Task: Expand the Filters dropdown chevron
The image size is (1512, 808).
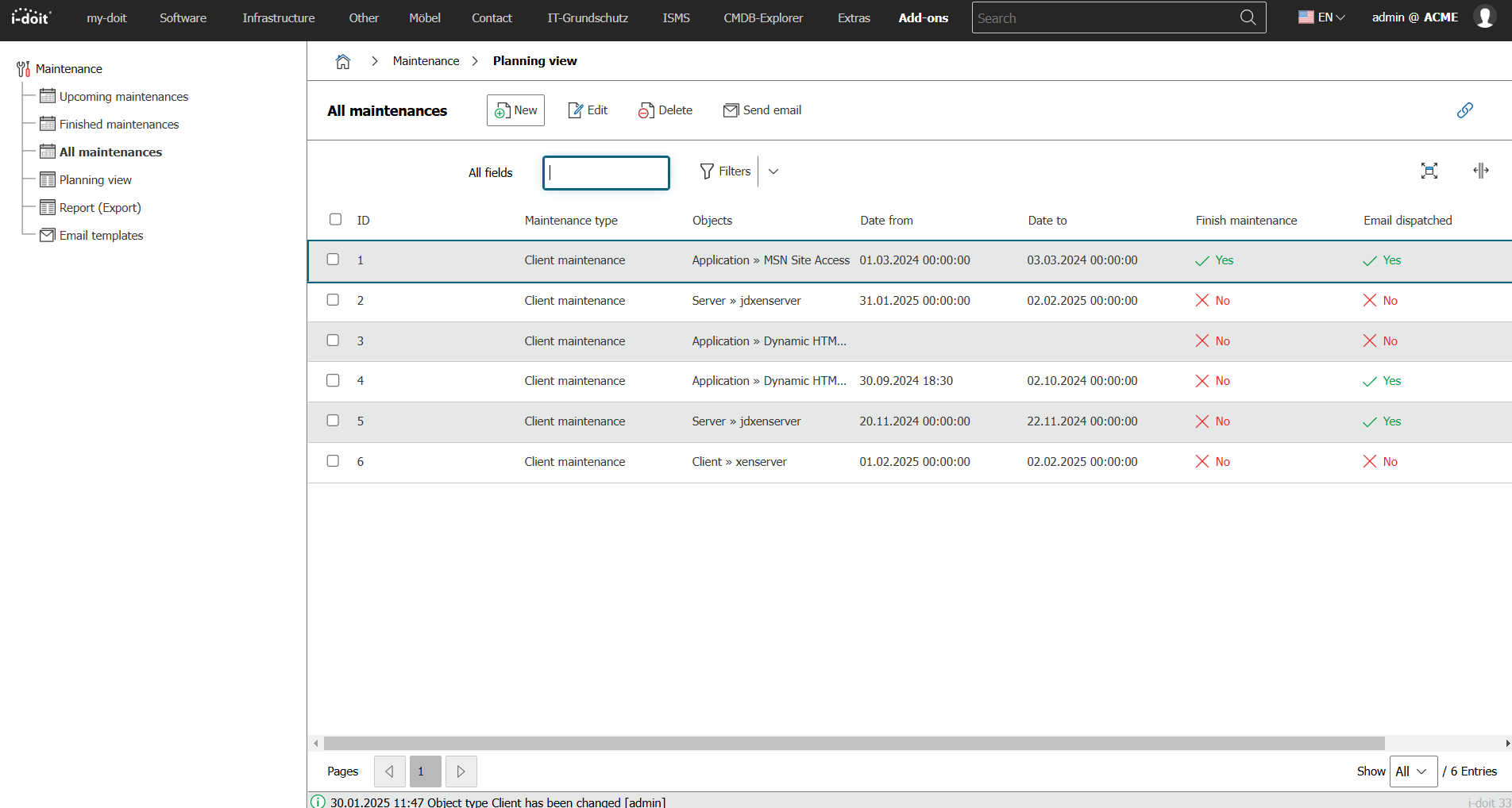Action: [773, 171]
